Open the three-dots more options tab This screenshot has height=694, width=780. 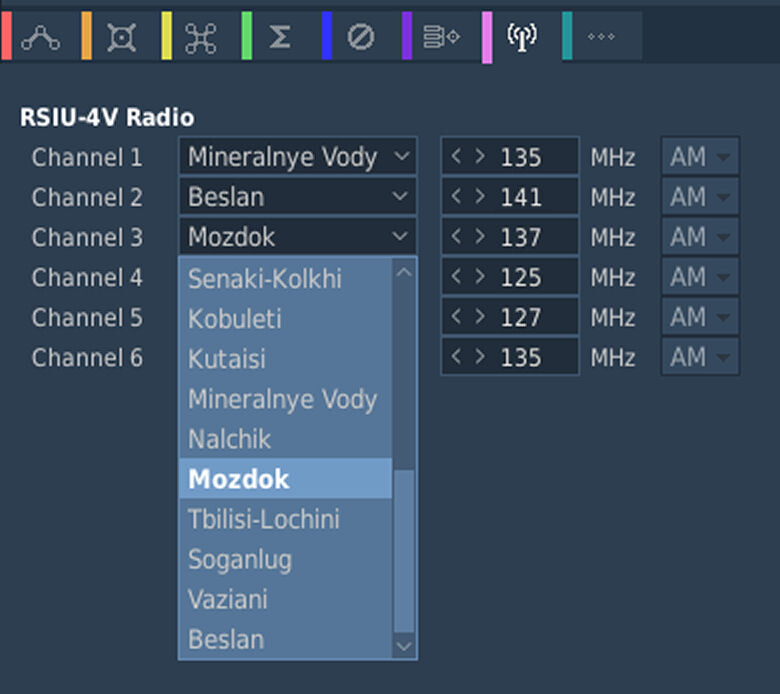point(602,37)
